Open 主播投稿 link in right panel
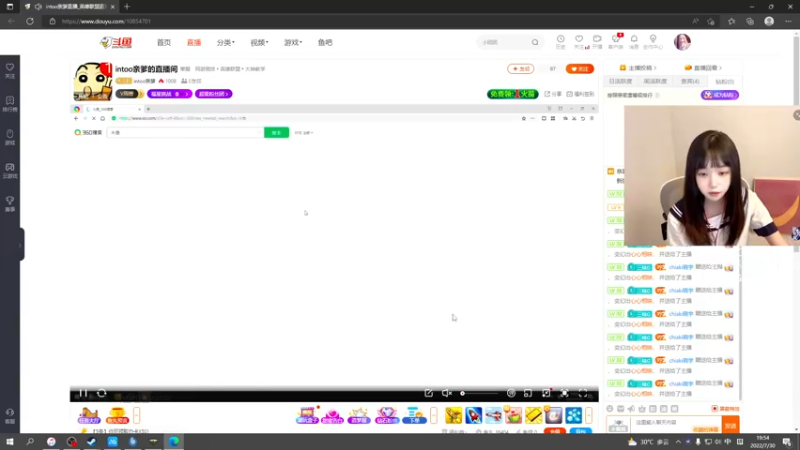Viewport: 800px width, 450px height. pyautogui.click(x=638, y=67)
